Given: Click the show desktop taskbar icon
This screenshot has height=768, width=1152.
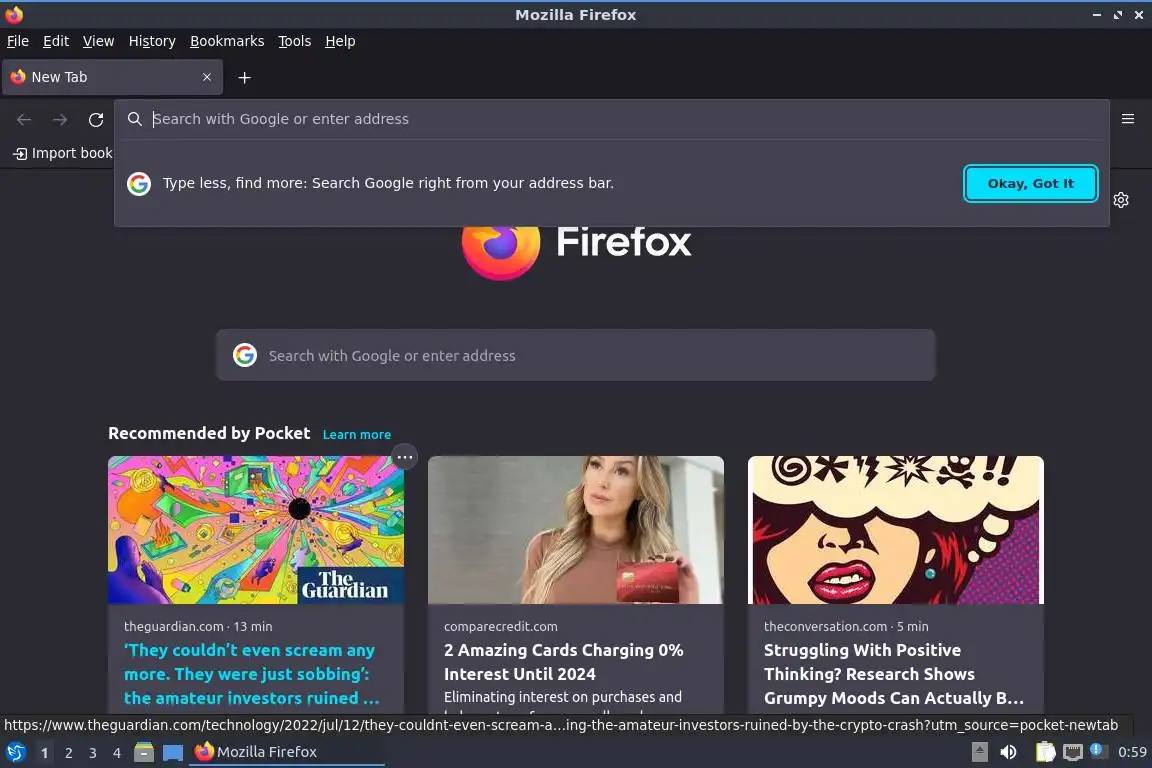Looking at the screenshot, I should tap(173, 753).
